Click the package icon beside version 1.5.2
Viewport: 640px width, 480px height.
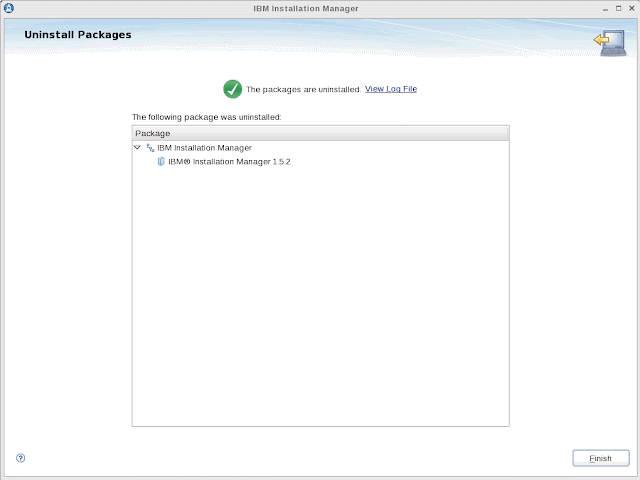pos(161,162)
